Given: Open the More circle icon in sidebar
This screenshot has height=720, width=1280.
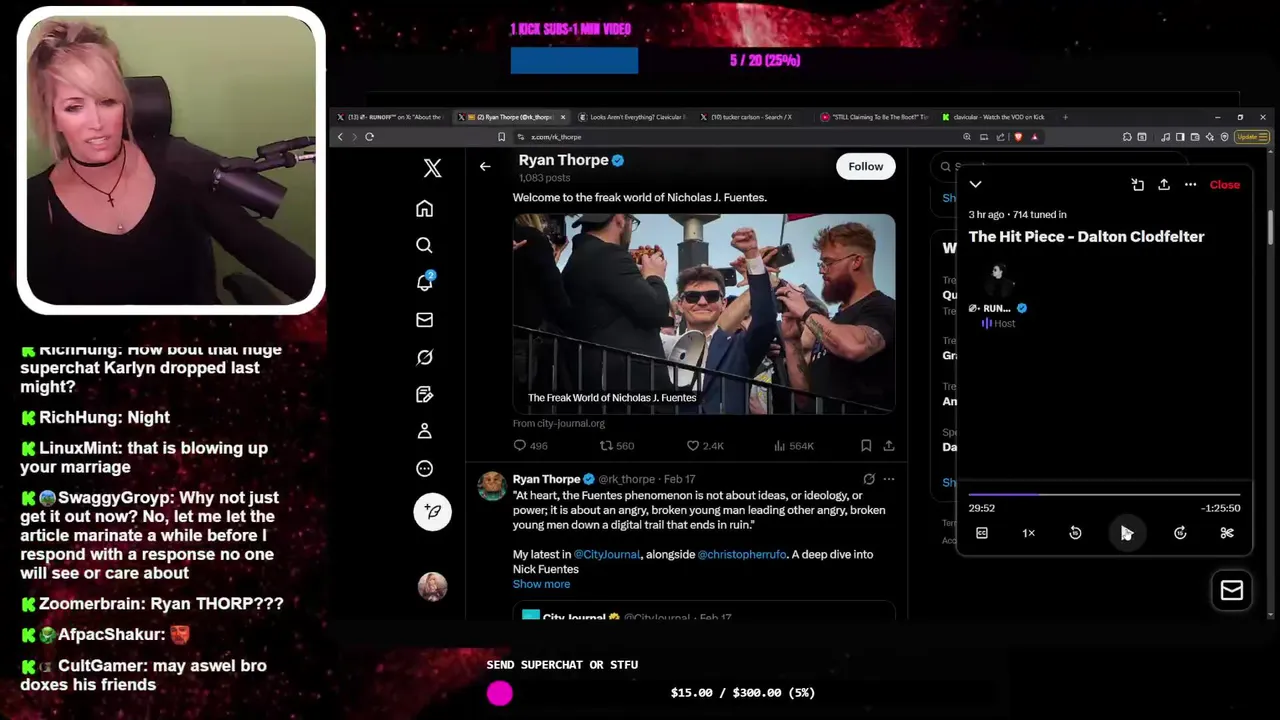Looking at the screenshot, I should coord(424,468).
